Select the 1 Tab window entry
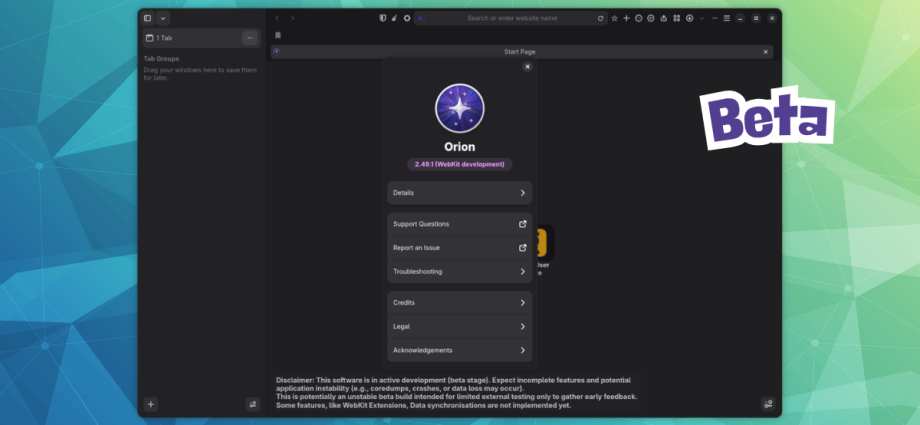 [x=202, y=38]
